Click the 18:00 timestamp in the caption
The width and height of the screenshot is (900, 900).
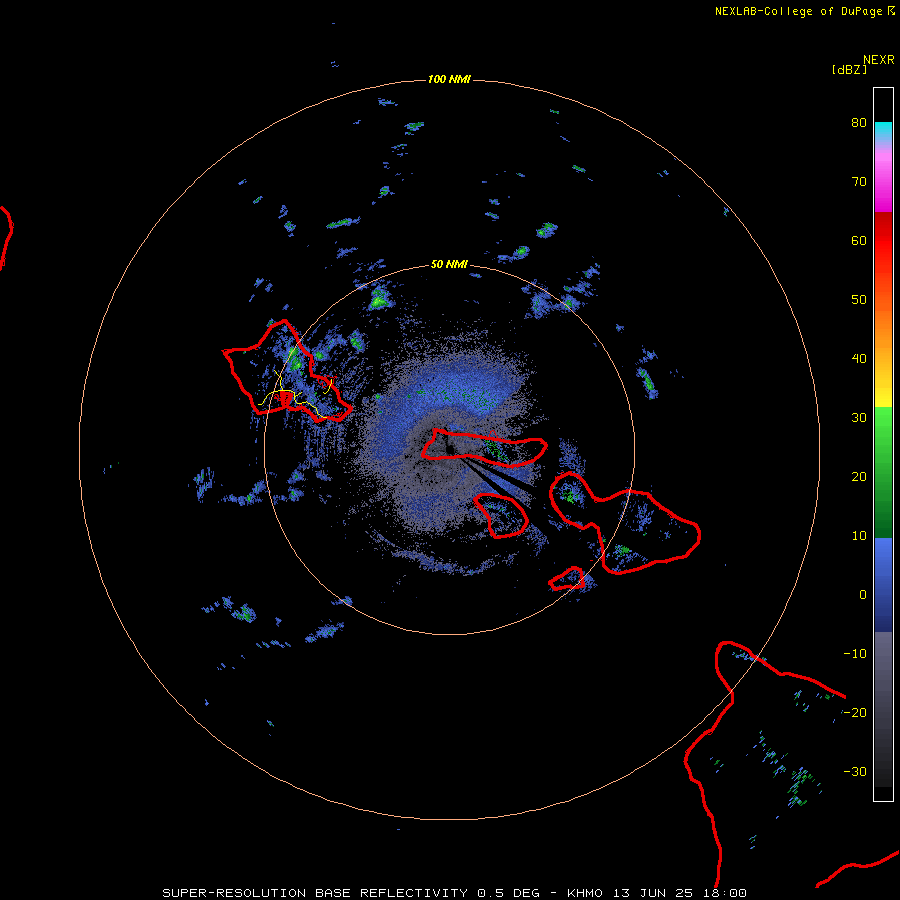click(x=725, y=893)
